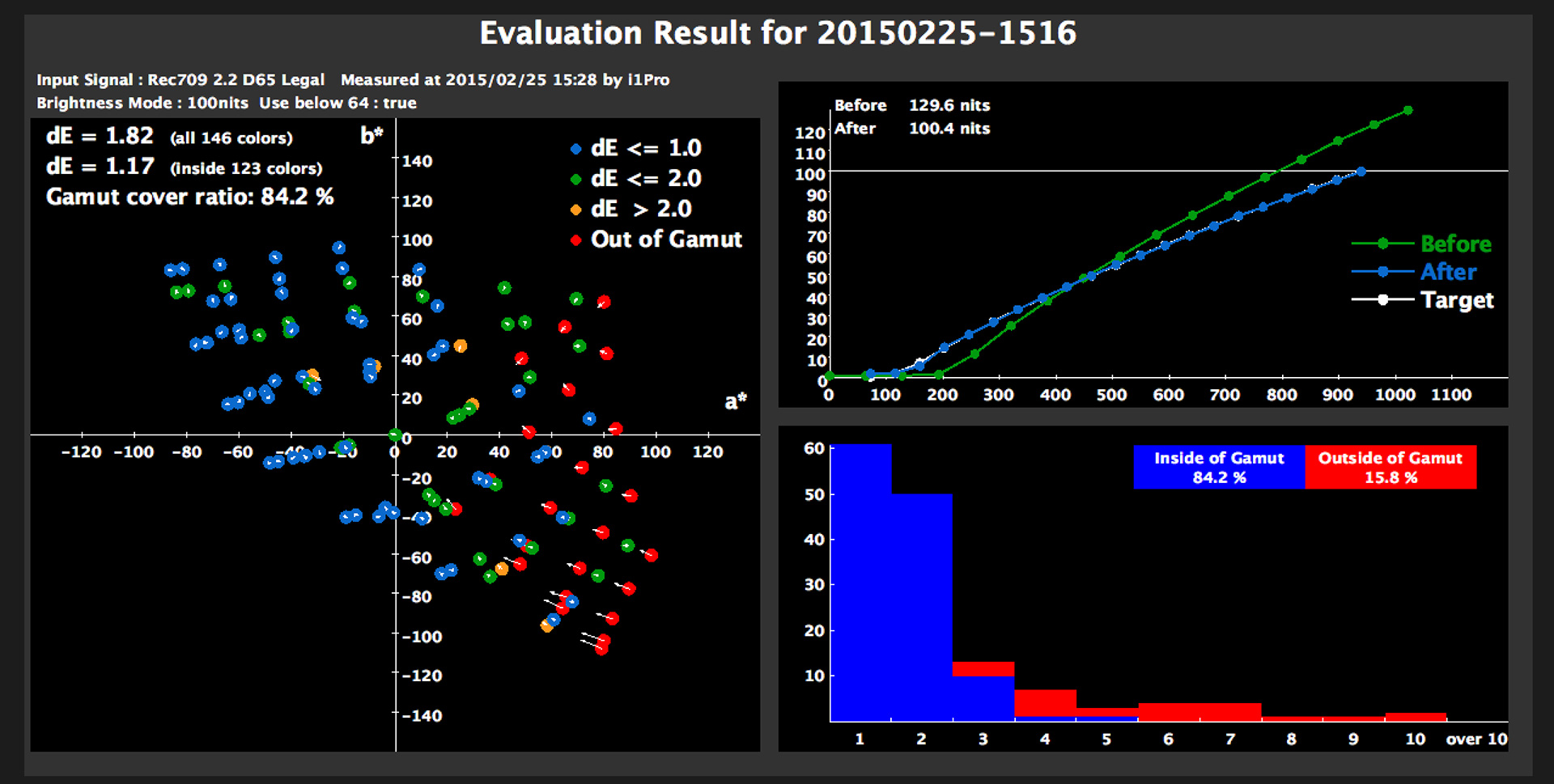Click the Before 129.6 nits label
The image size is (1554, 784).
911,105
